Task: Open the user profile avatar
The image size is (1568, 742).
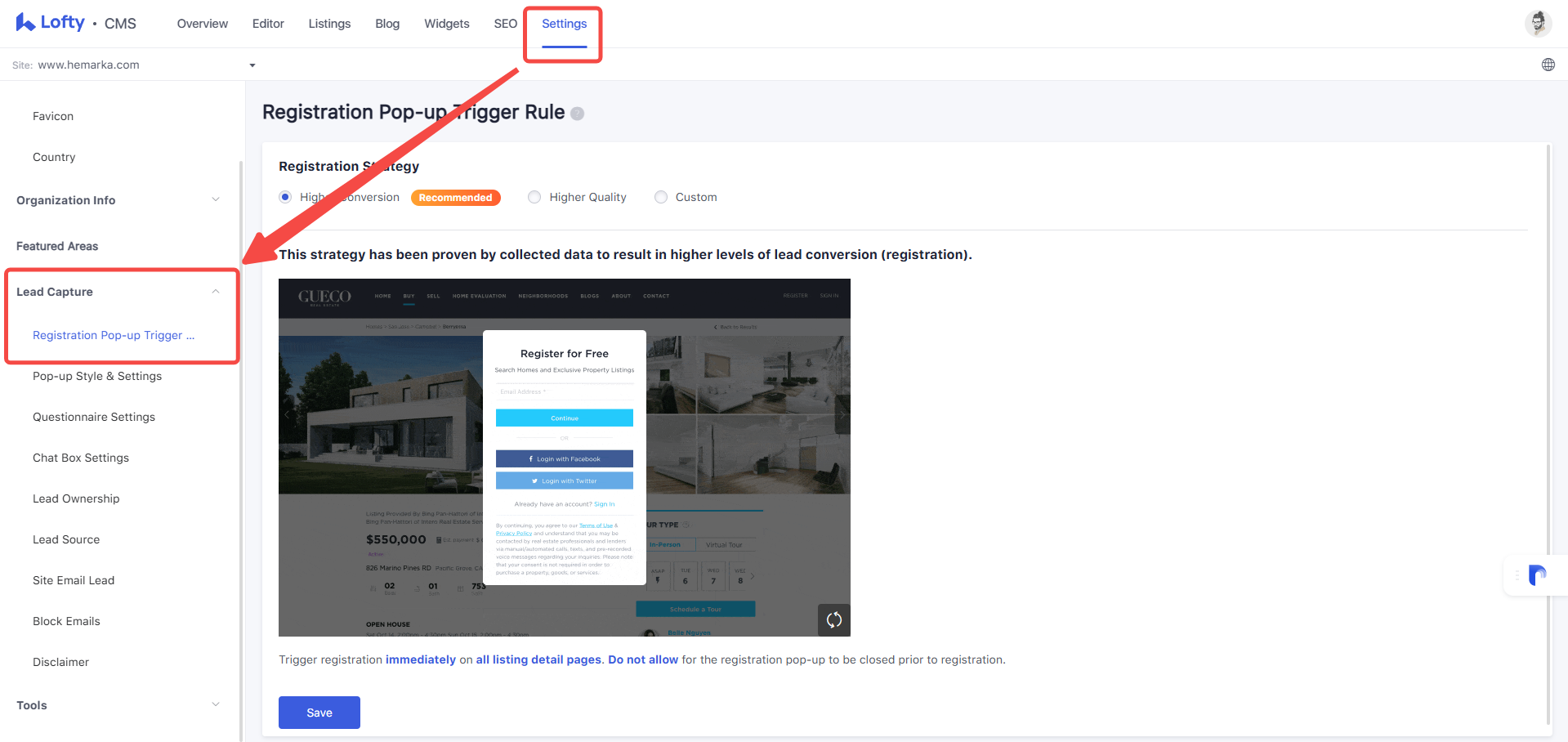Action: [1538, 23]
